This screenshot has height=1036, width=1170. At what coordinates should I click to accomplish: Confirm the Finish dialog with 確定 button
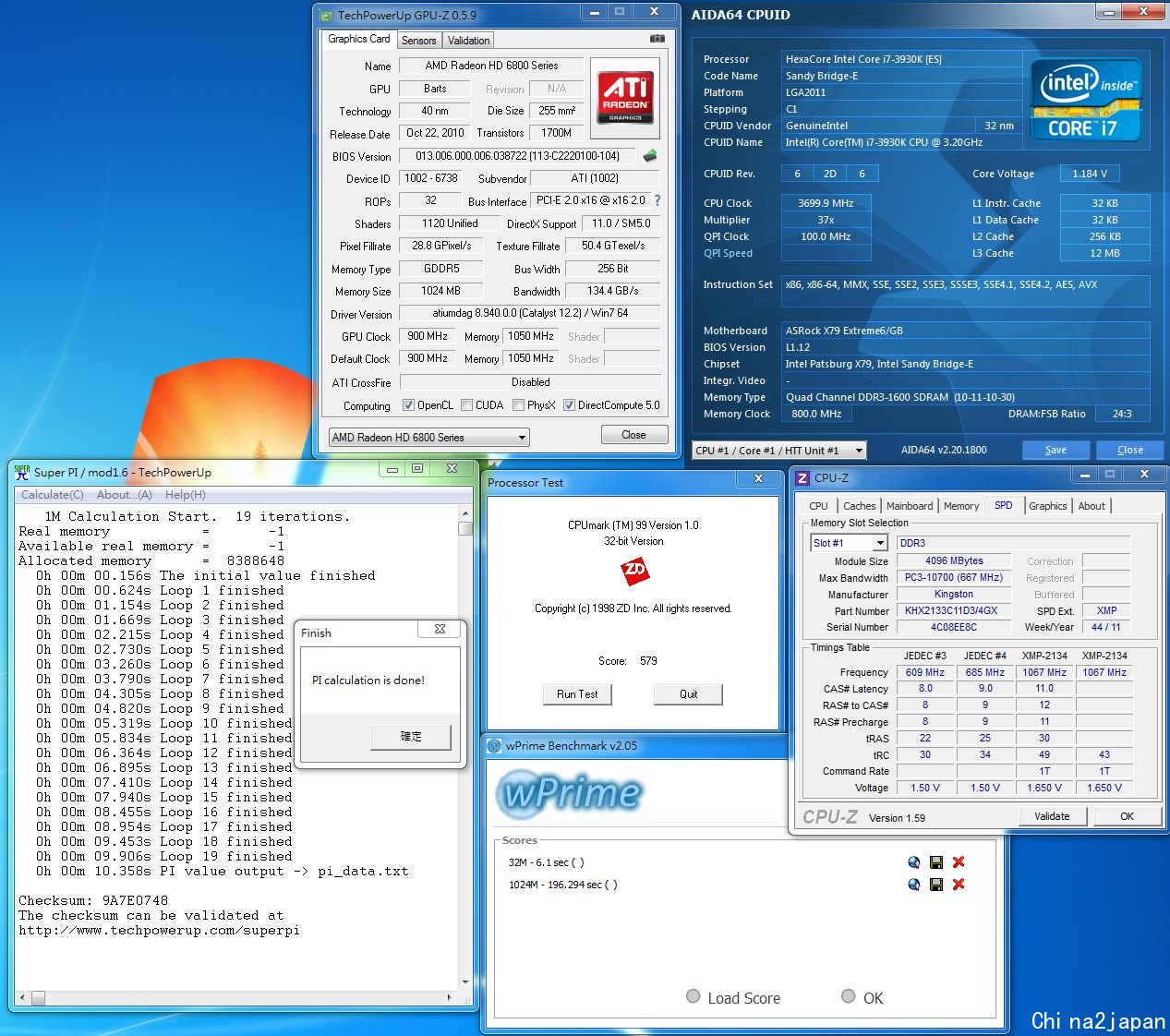point(411,737)
